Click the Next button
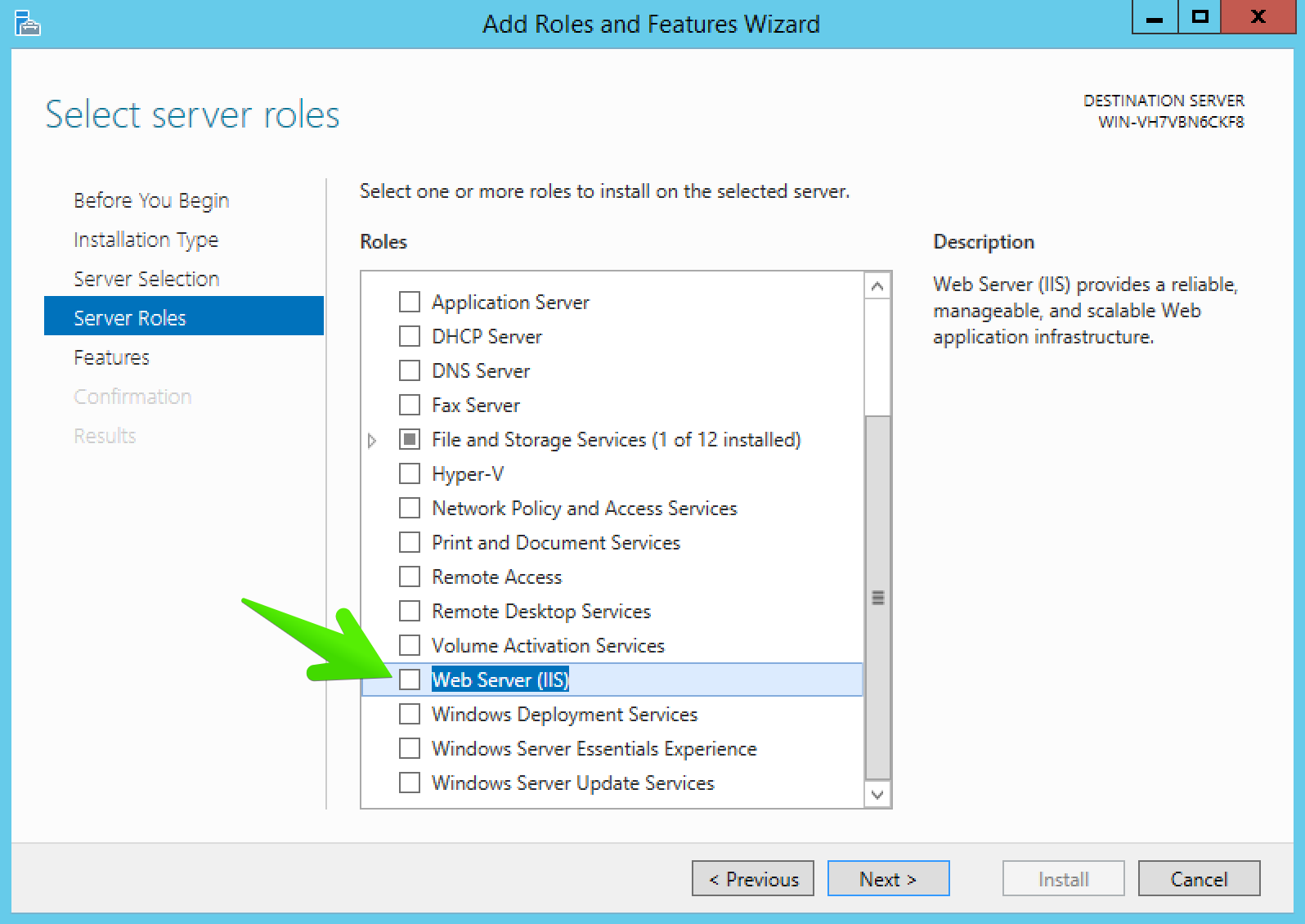Viewport: 1305px width, 924px height. pyautogui.click(x=888, y=878)
